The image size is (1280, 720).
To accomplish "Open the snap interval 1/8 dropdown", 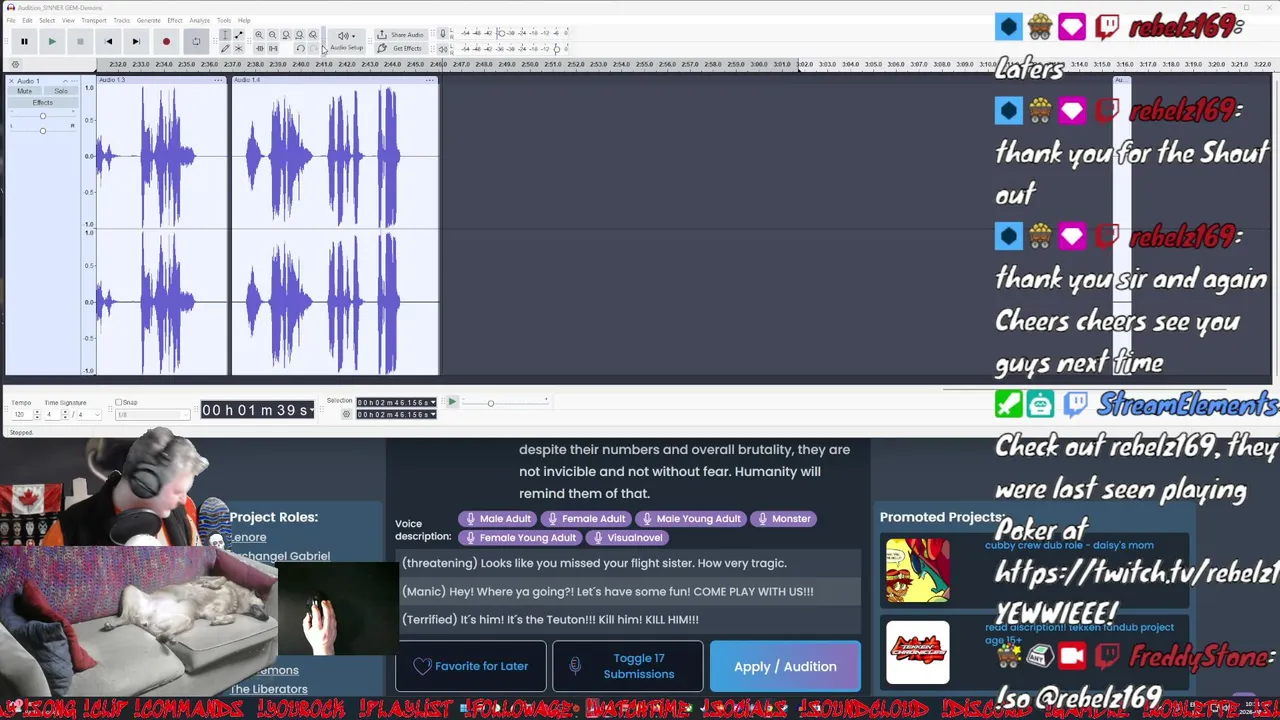I will point(152,414).
